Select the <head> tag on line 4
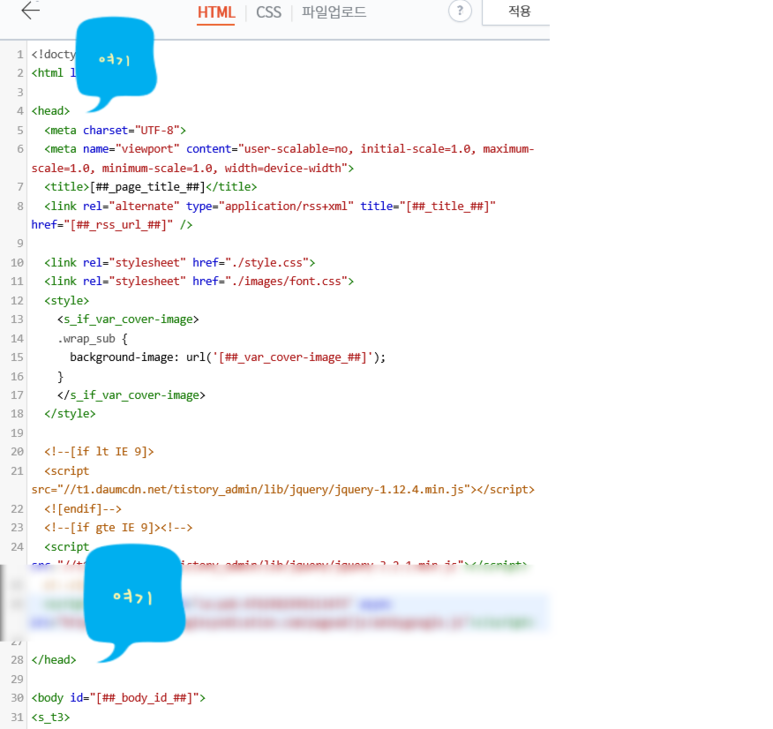The height and width of the screenshot is (729, 773). click(x=51, y=111)
